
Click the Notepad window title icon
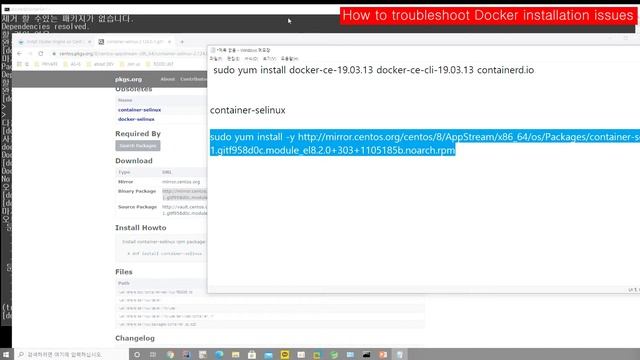click(213, 50)
